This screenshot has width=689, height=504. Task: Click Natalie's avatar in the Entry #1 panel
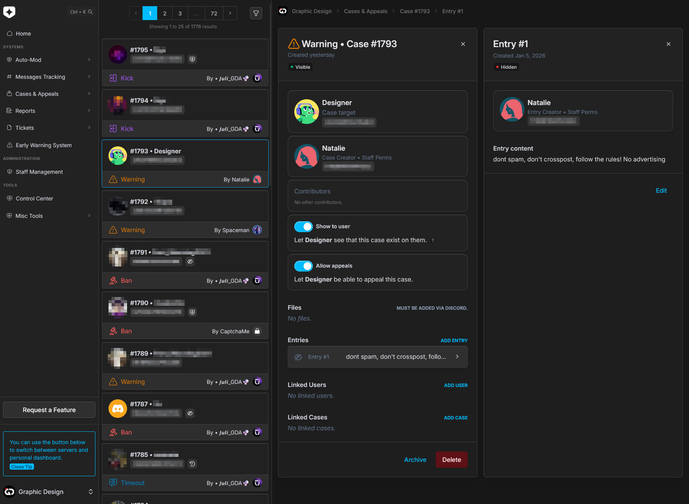click(x=512, y=109)
